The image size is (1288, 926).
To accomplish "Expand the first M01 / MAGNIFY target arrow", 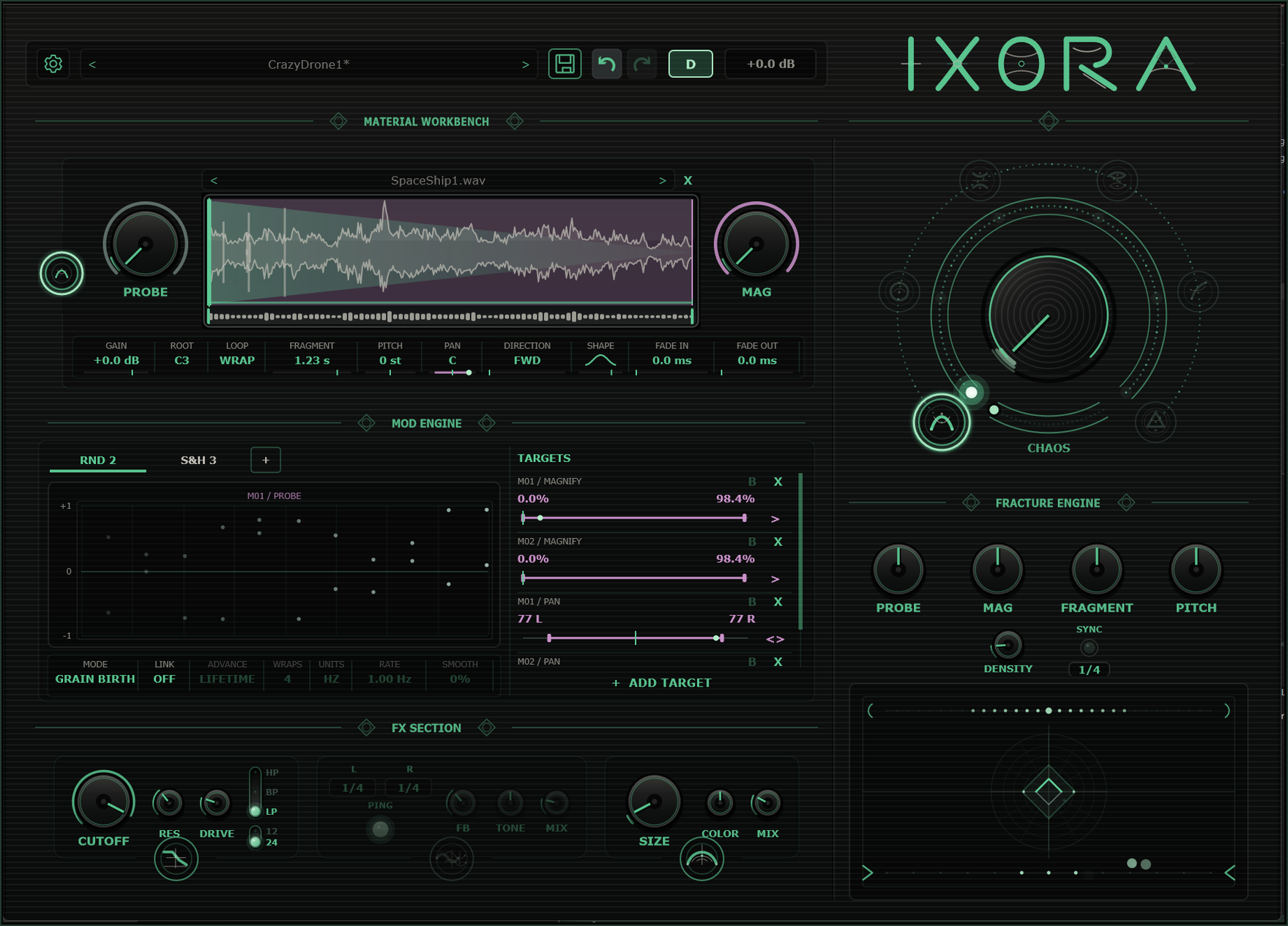I will 775,519.
